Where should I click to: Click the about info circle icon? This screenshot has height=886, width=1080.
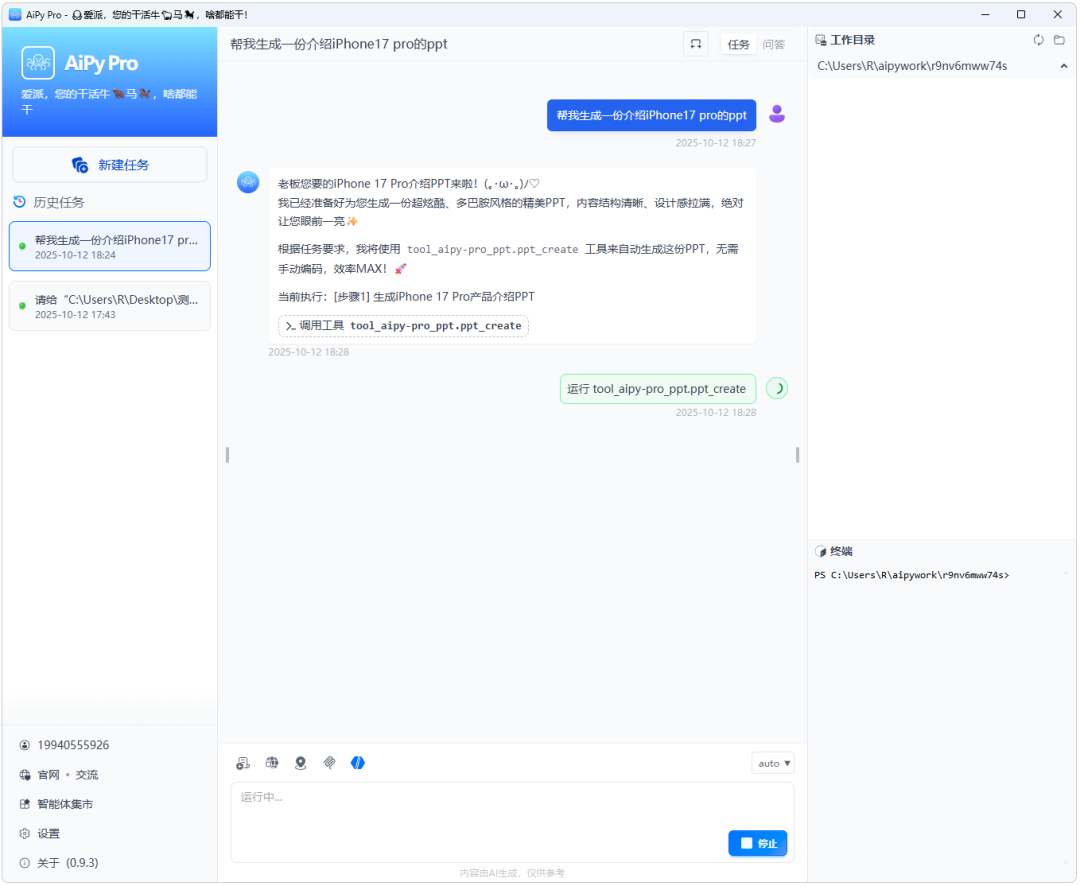click(x=25, y=863)
